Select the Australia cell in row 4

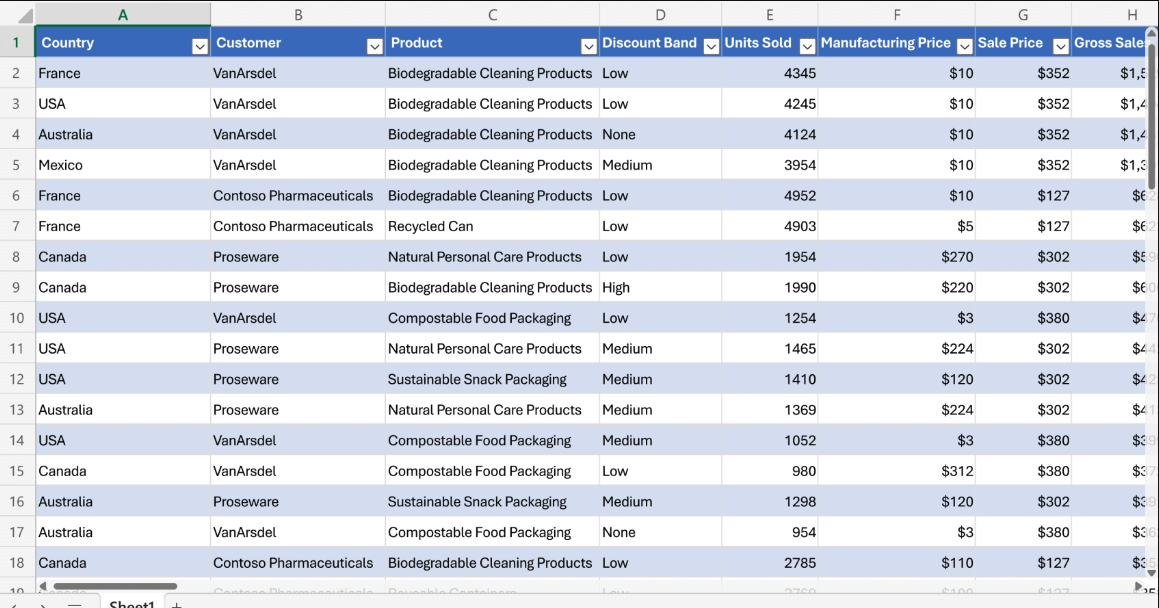[123, 134]
